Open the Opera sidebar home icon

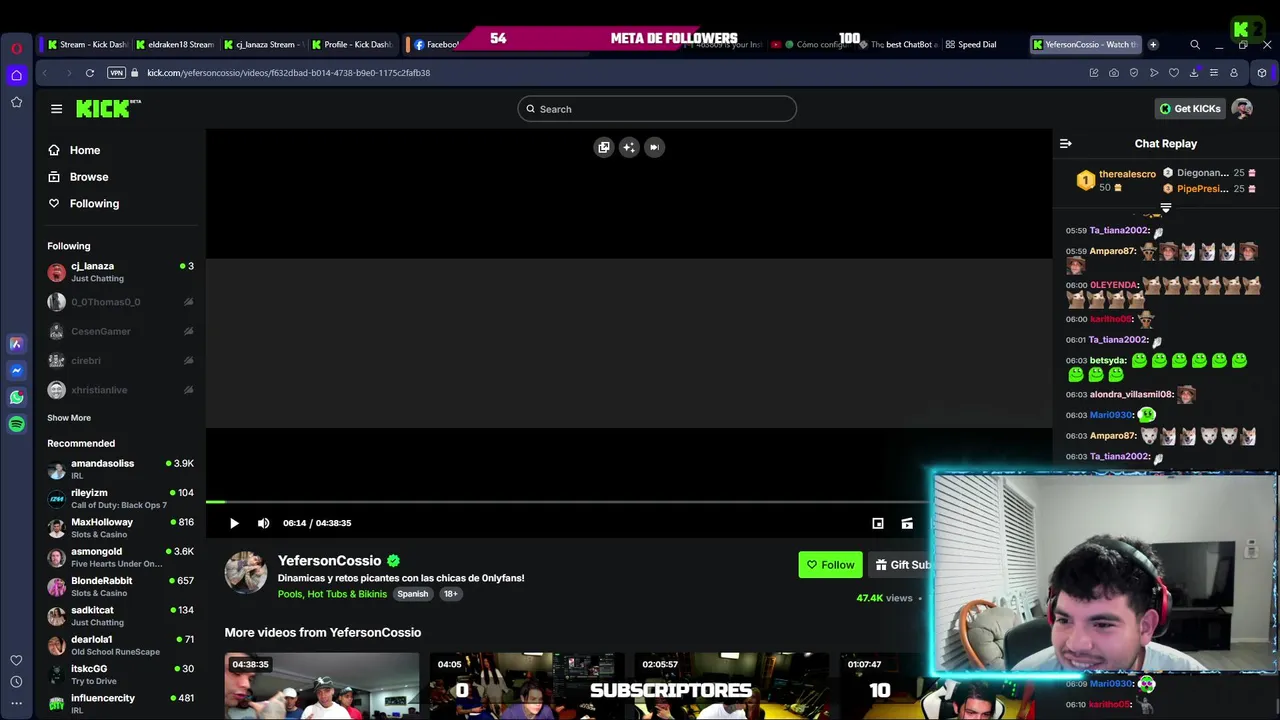coord(16,75)
